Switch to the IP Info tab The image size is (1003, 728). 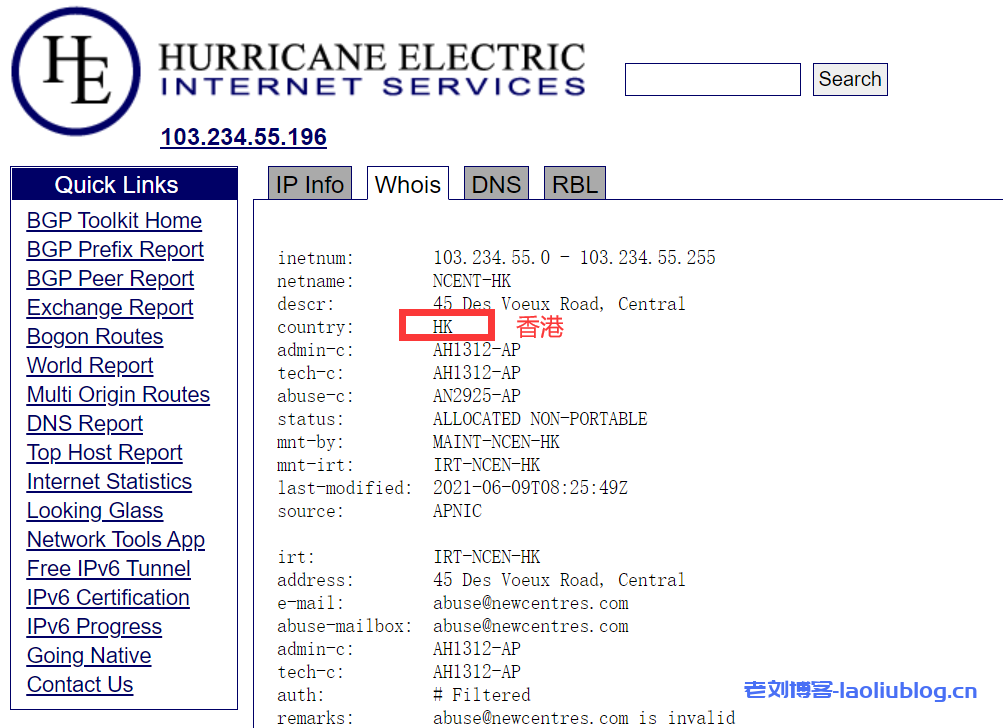click(x=310, y=185)
